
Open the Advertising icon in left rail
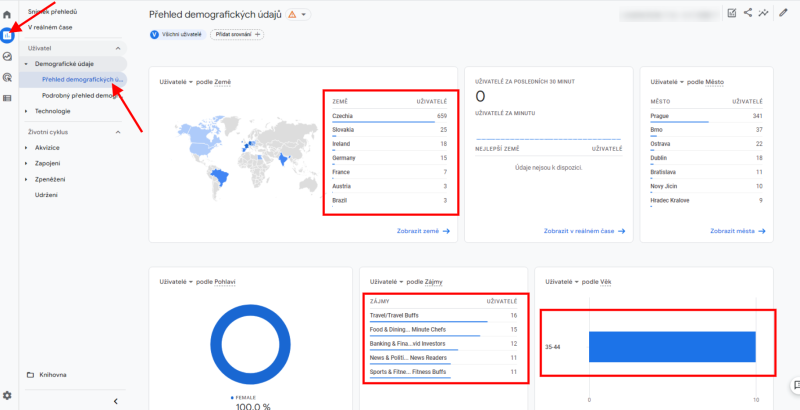[x=7, y=77]
